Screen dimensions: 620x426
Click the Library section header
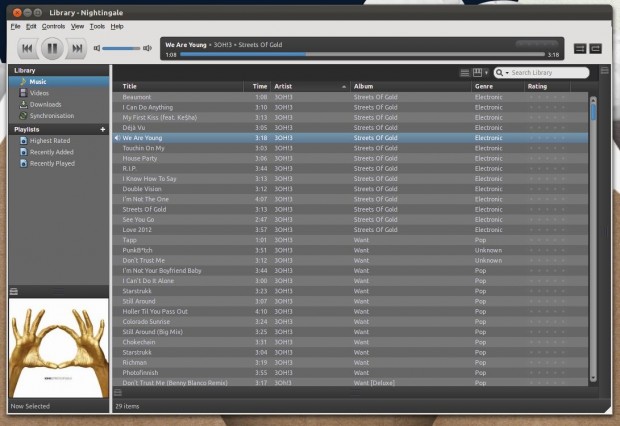tap(59, 70)
